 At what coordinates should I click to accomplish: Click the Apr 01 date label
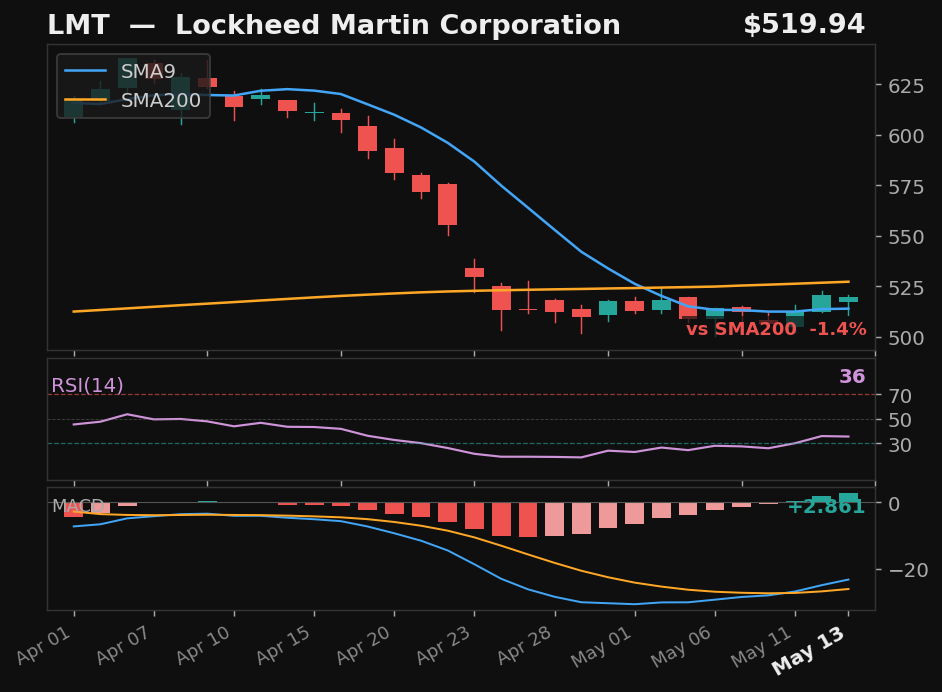pos(44,645)
